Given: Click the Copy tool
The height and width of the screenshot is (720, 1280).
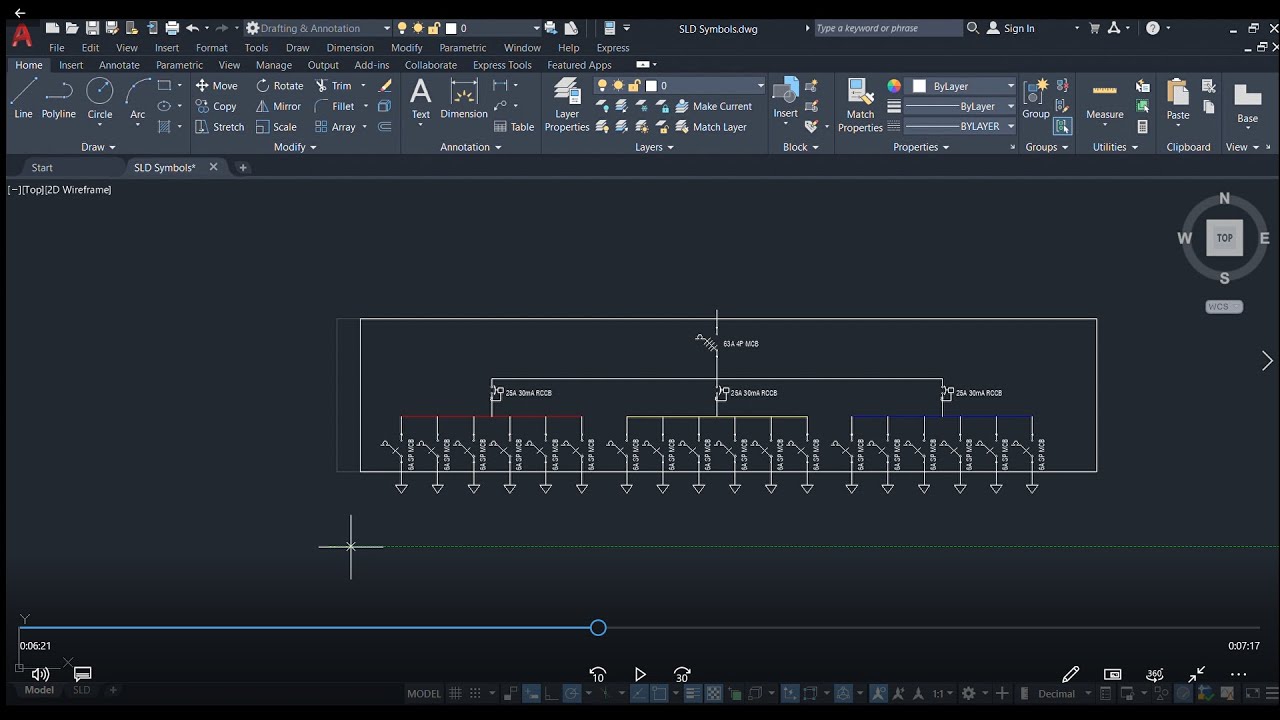Looking at the screenshot, I should pyautogui.click(x=216, y=106).
